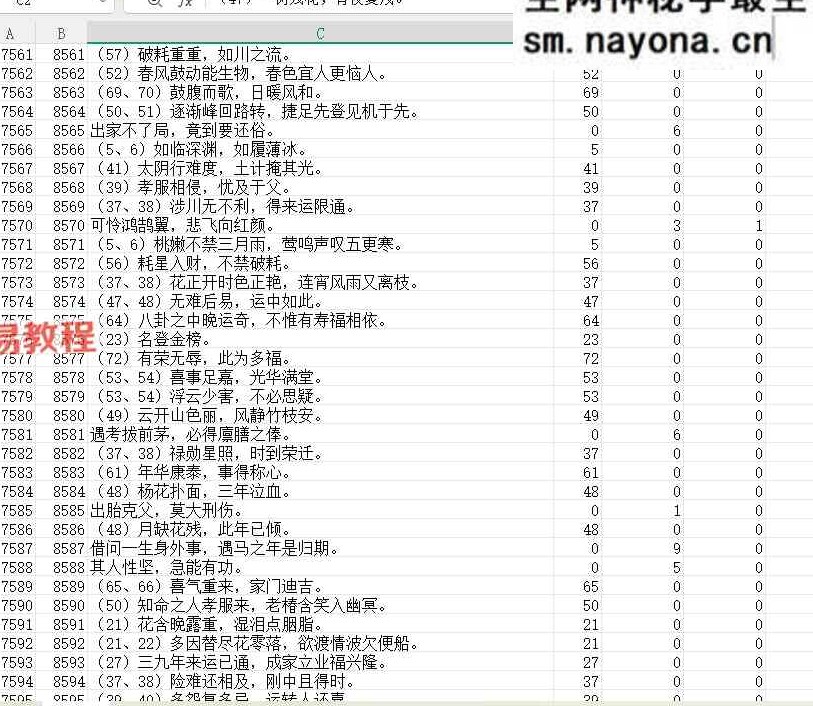Image resolution: width=813 pixels, height=706 pixels.
Task: Click cell '(61)年华康泰，事得称心。'
Action: 320,473
